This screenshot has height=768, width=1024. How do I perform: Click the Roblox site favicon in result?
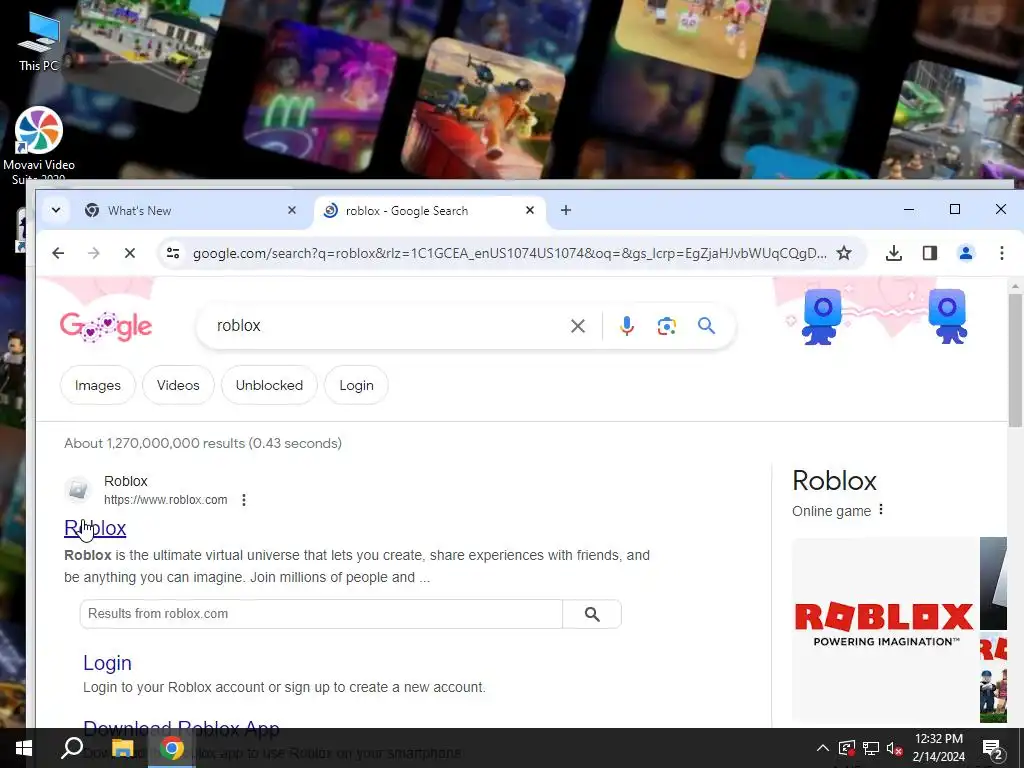click(78, 489)
